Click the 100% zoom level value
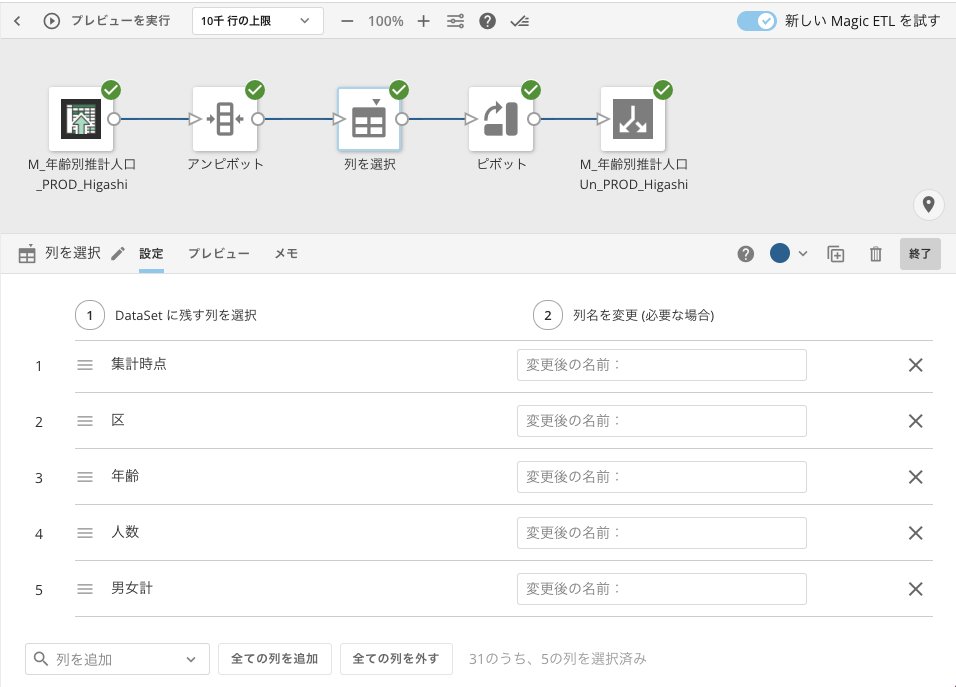 [385, 21]
